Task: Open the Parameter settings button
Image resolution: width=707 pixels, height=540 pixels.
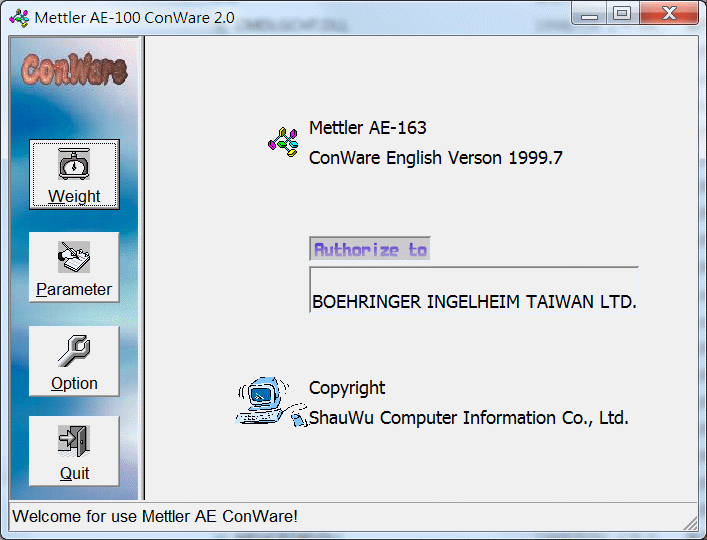Action: click(74, 267)
